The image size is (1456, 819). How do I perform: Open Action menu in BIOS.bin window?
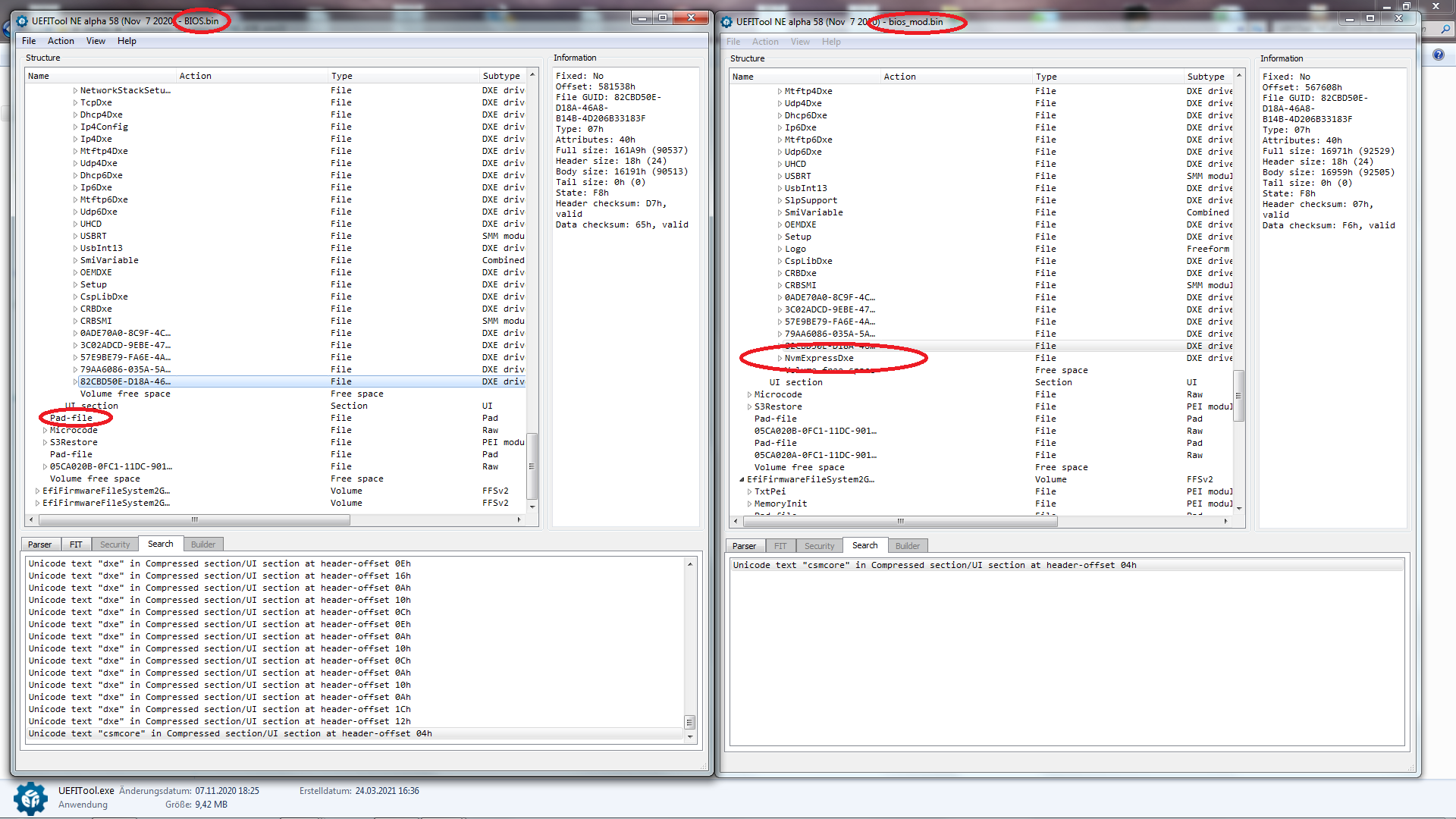(61, 41)
